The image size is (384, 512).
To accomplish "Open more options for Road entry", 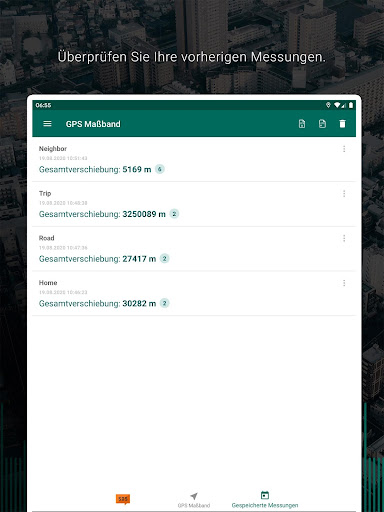I will point(344,238).
